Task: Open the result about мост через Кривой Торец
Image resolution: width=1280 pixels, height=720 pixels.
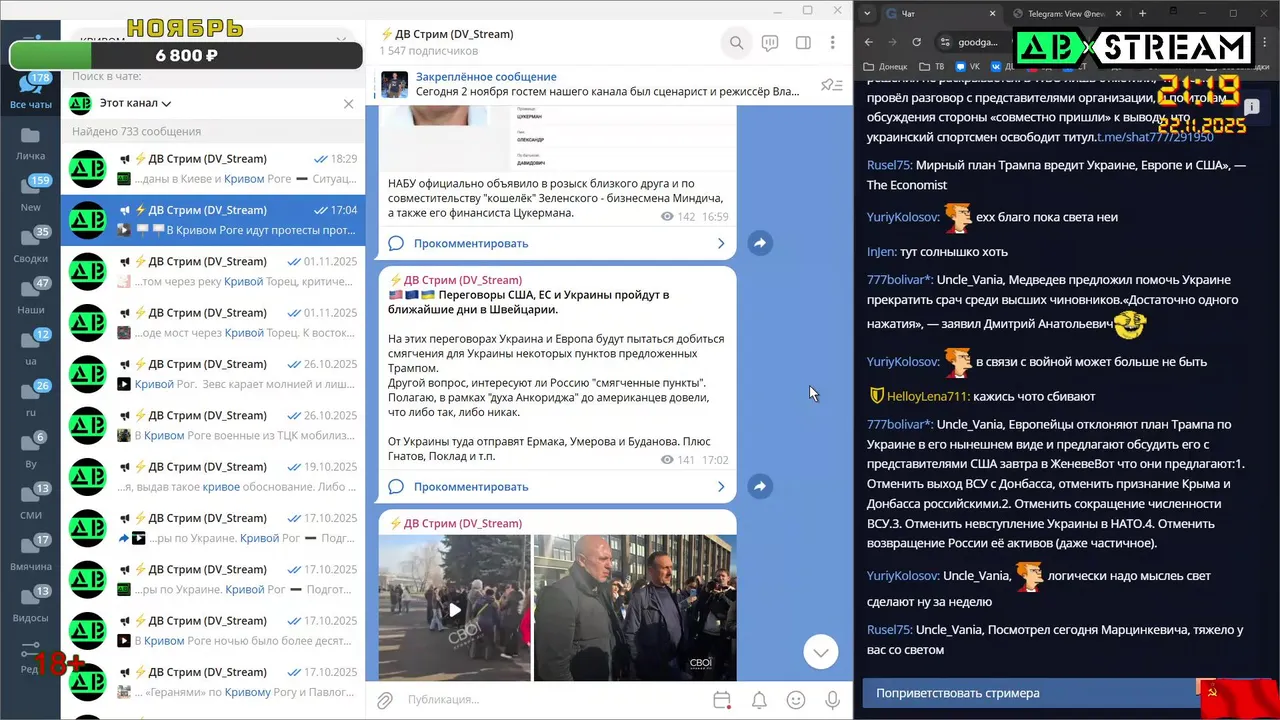Action: (213, 322)
